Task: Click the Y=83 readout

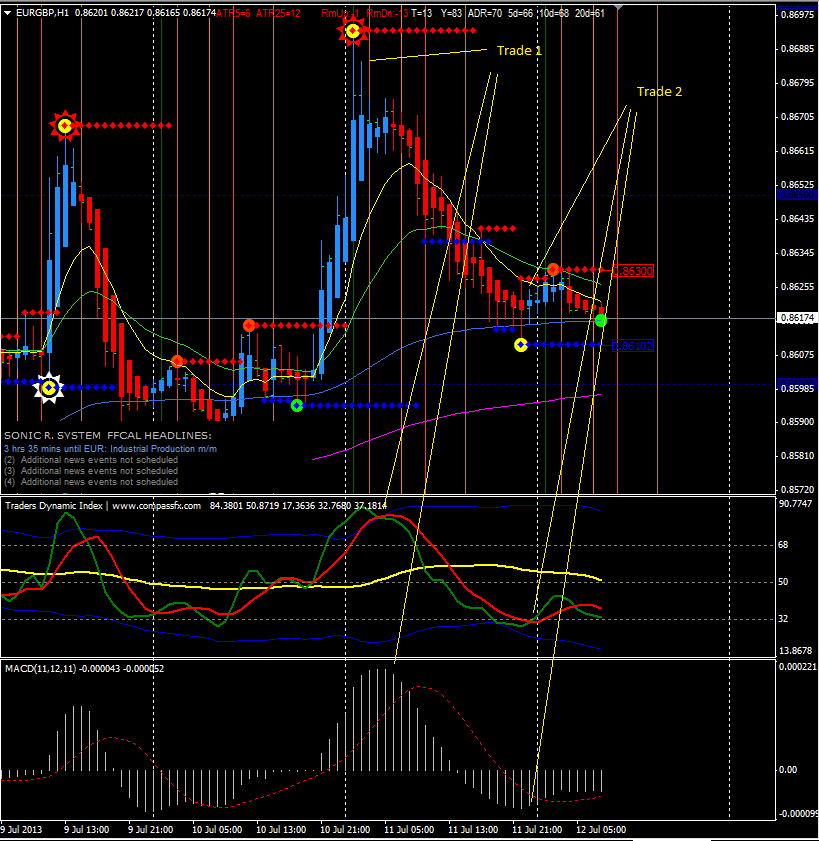Action: [452, 13]
